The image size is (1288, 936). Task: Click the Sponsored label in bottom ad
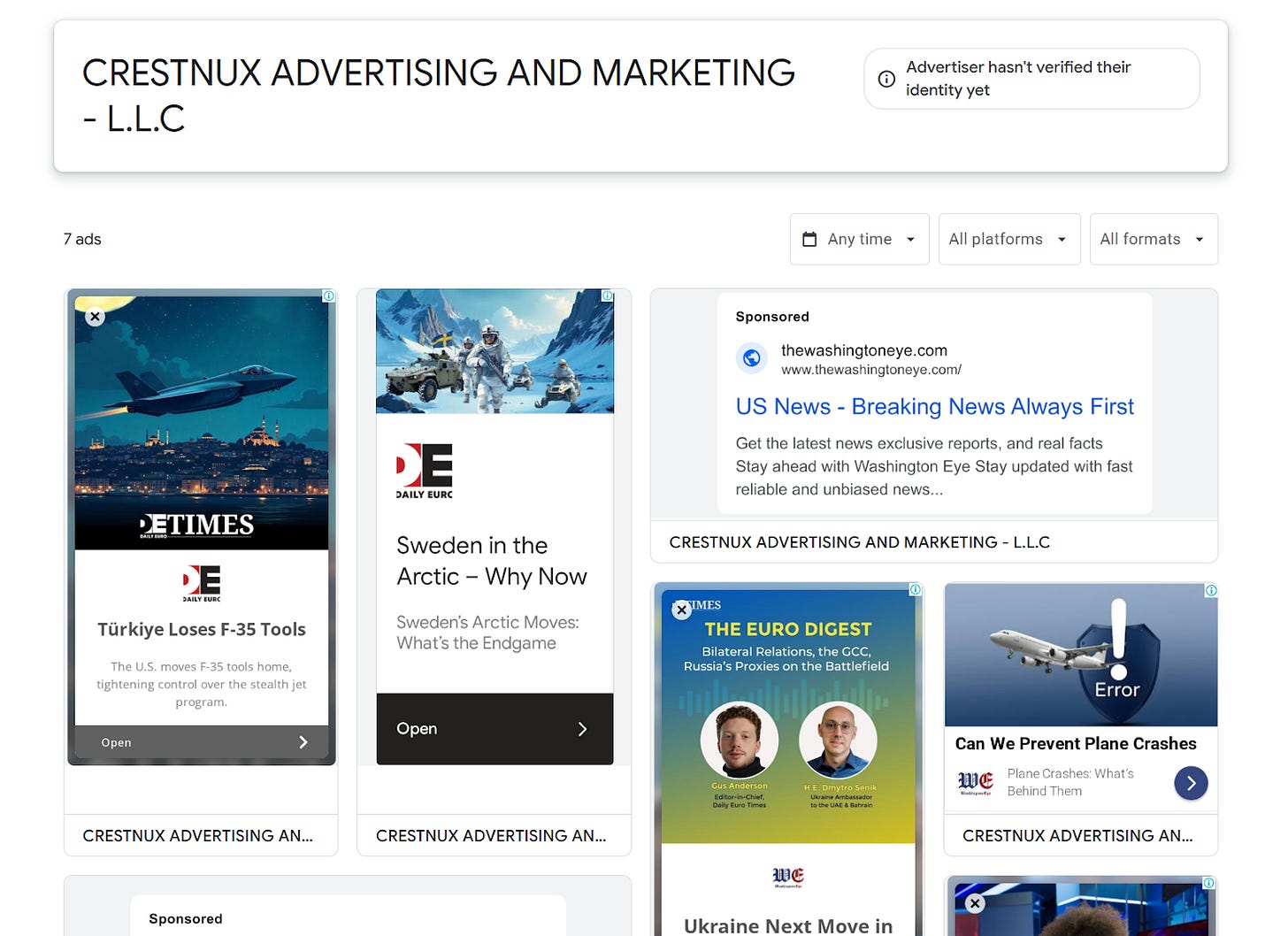[x=186, y=919]
